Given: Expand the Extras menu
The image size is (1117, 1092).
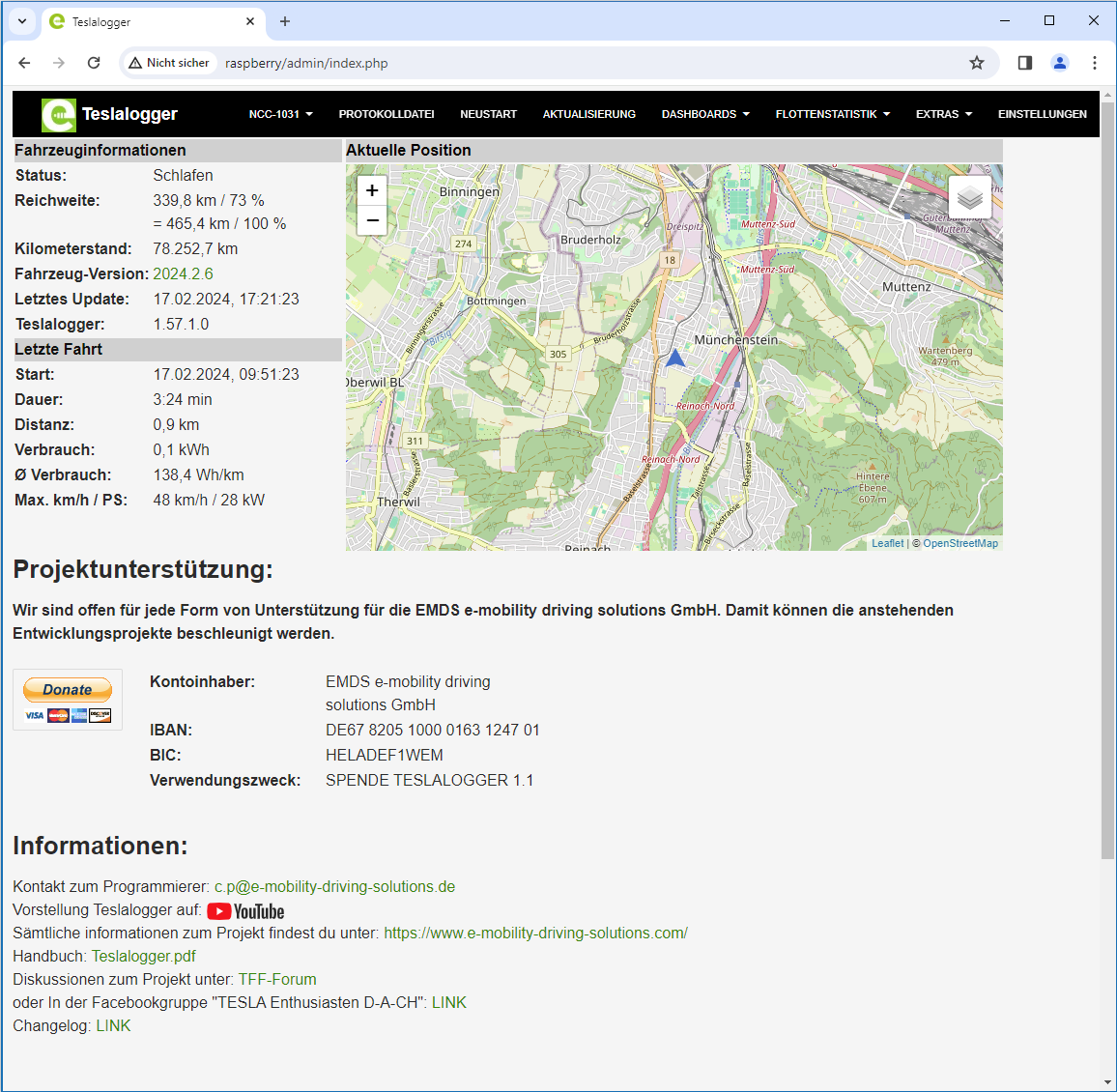Looking at the screenshot, I should (x=943, y=114).
